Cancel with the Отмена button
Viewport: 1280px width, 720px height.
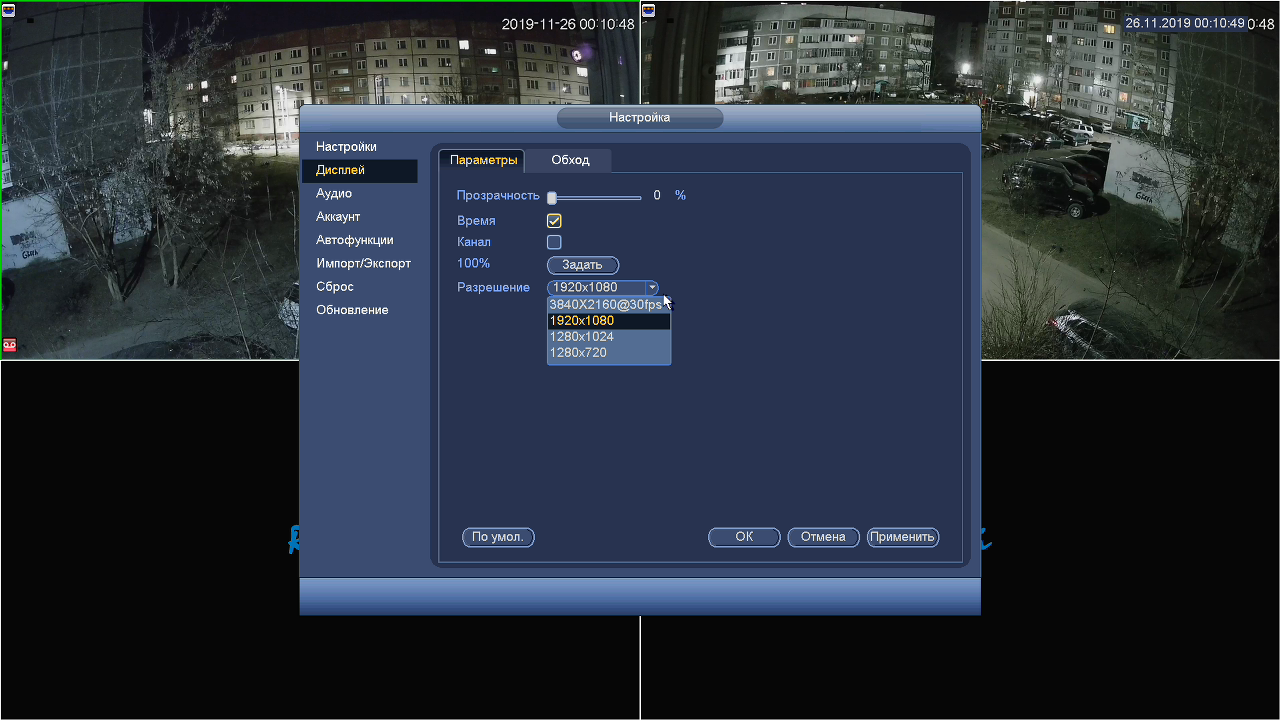click(x=823, y=537)
